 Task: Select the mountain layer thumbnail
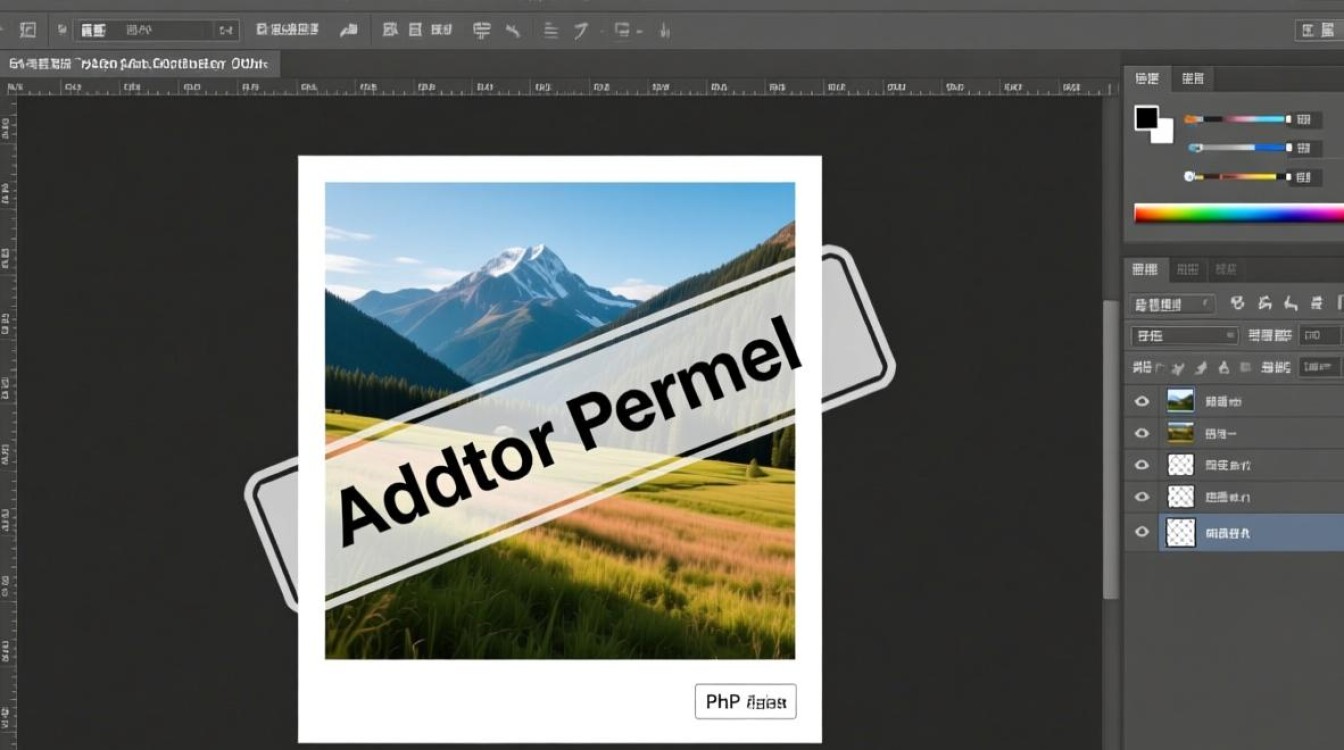(1180, 402)
